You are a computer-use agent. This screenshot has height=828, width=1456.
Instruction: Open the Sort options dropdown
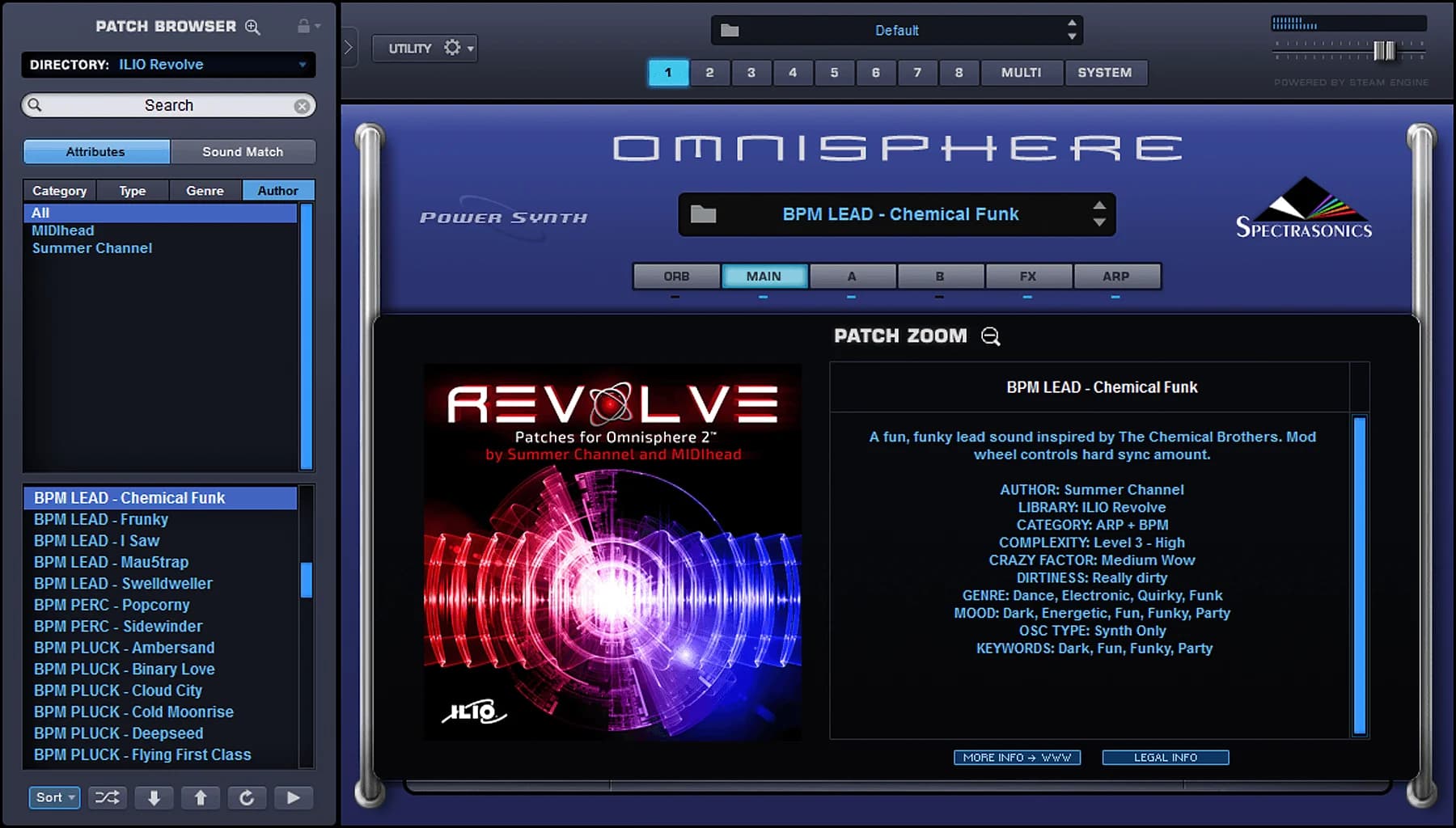(x=53, y=797)
